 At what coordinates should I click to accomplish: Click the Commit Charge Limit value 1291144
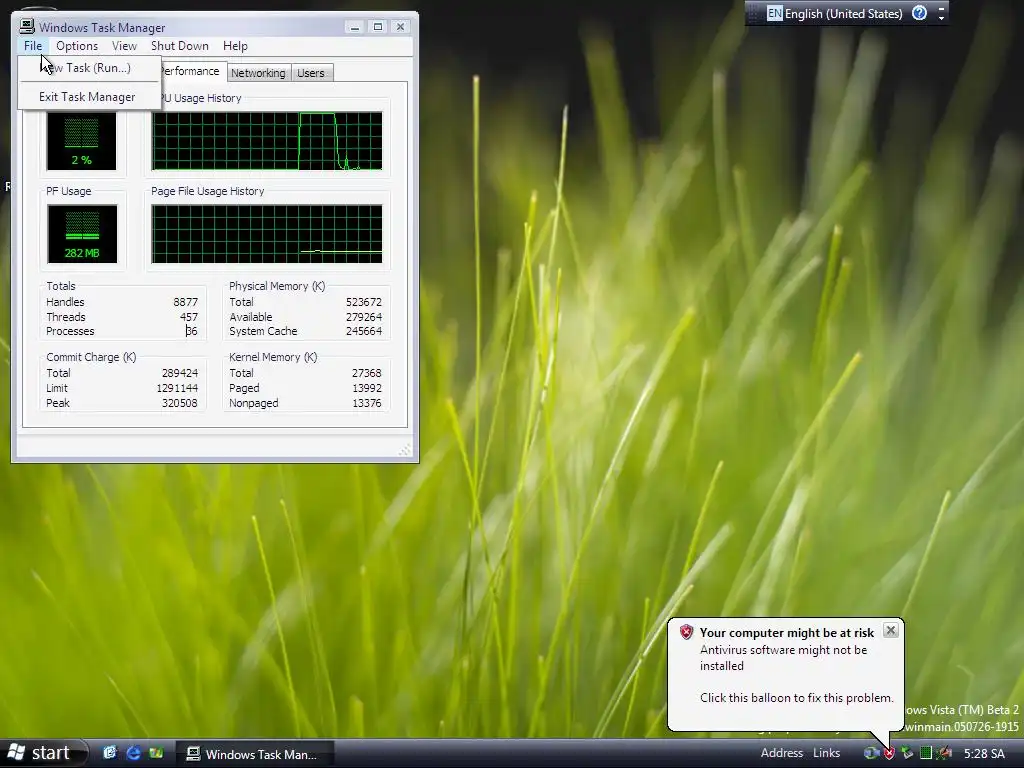177,388
